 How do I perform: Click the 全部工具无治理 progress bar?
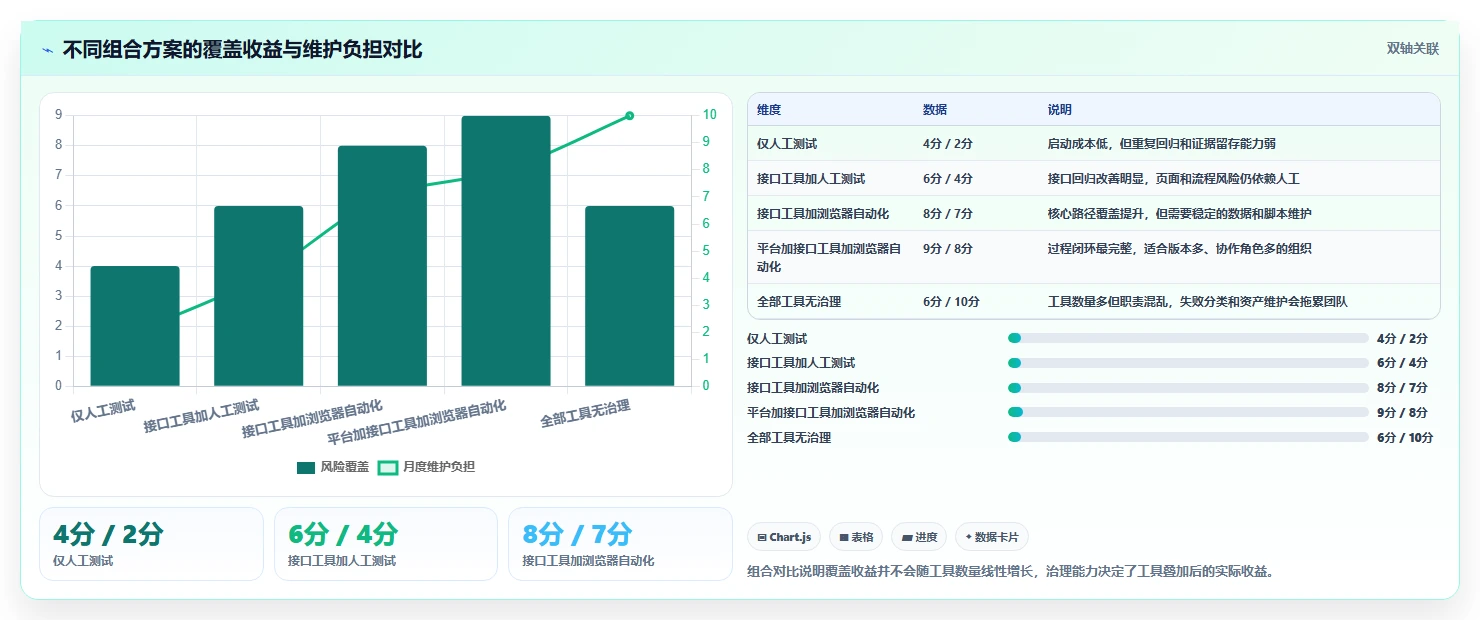[x=1188, y=437]
